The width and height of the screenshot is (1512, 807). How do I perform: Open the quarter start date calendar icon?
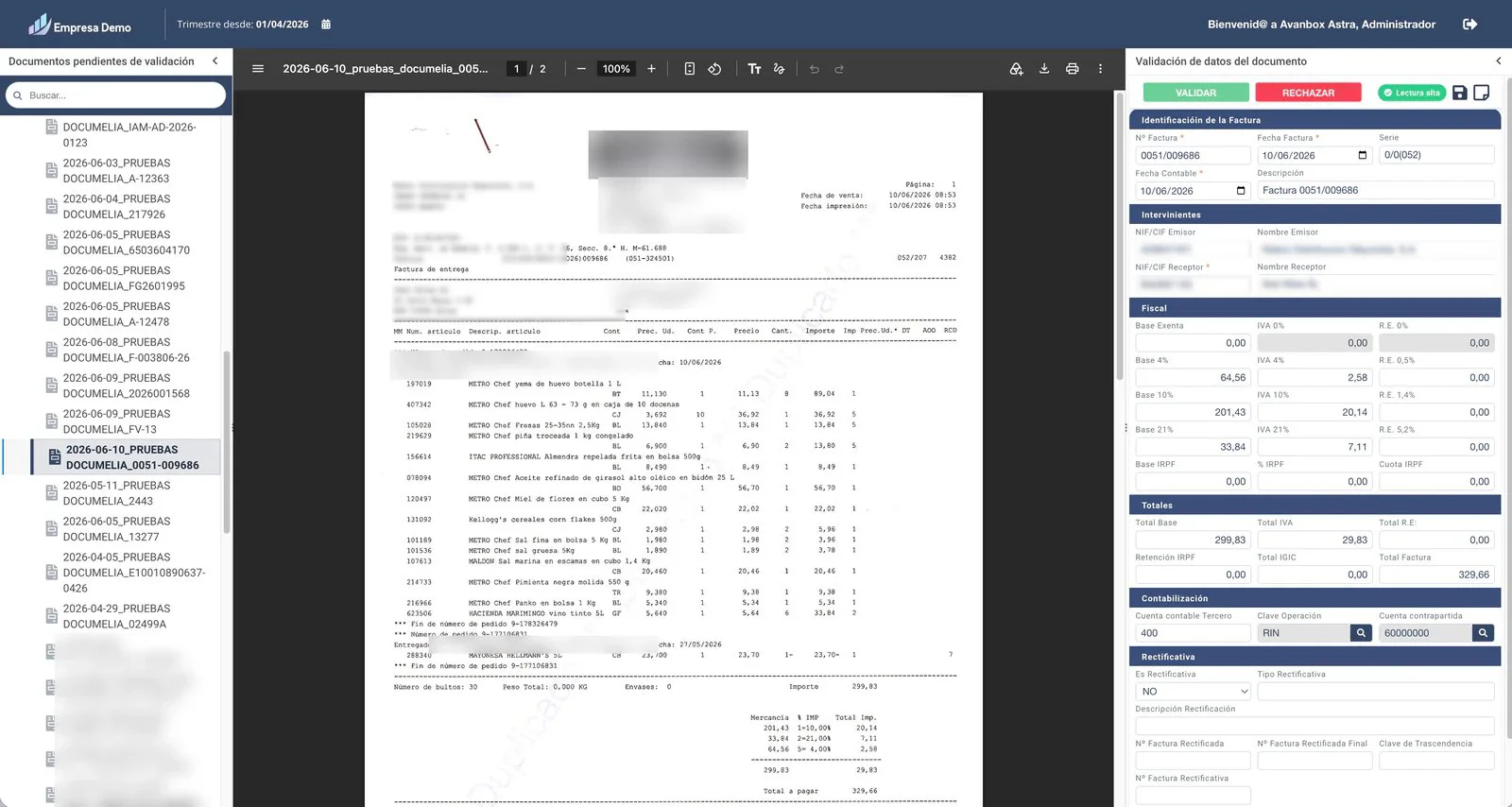(326, 25)
